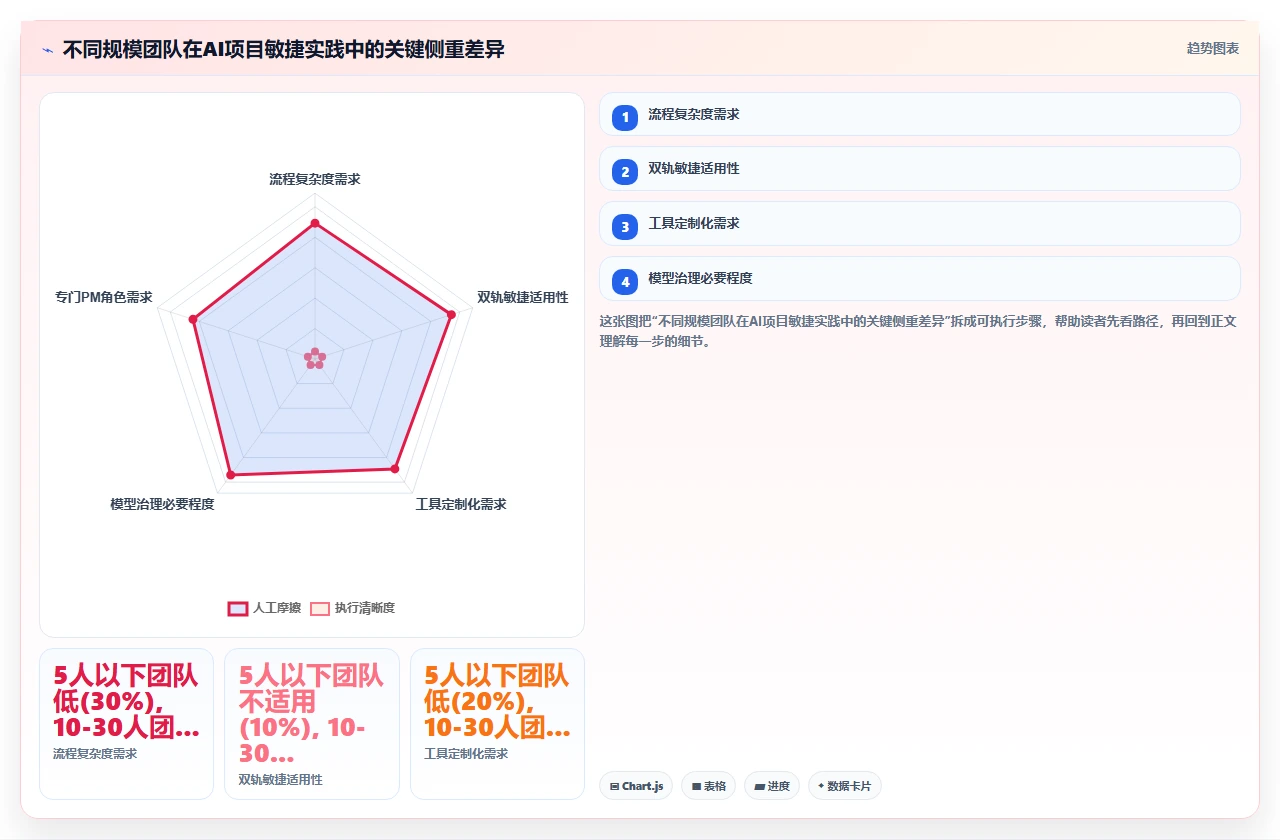This screenshot has width=1280, height=840.
Task: Click the 人工摩擦 legend color box
Action: click(x=238, y=608)
